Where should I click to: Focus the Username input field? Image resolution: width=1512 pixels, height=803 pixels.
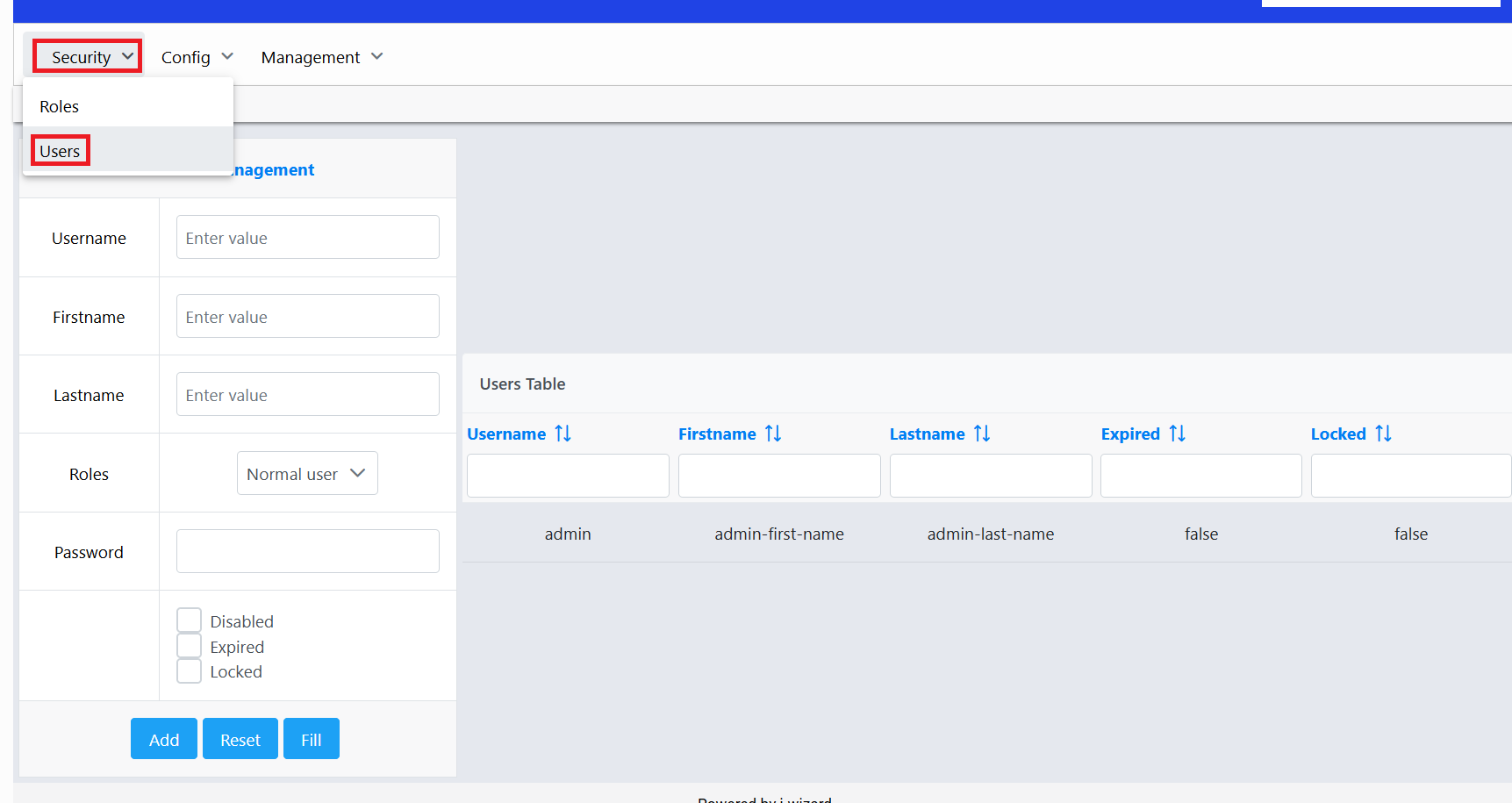[308, 238]
